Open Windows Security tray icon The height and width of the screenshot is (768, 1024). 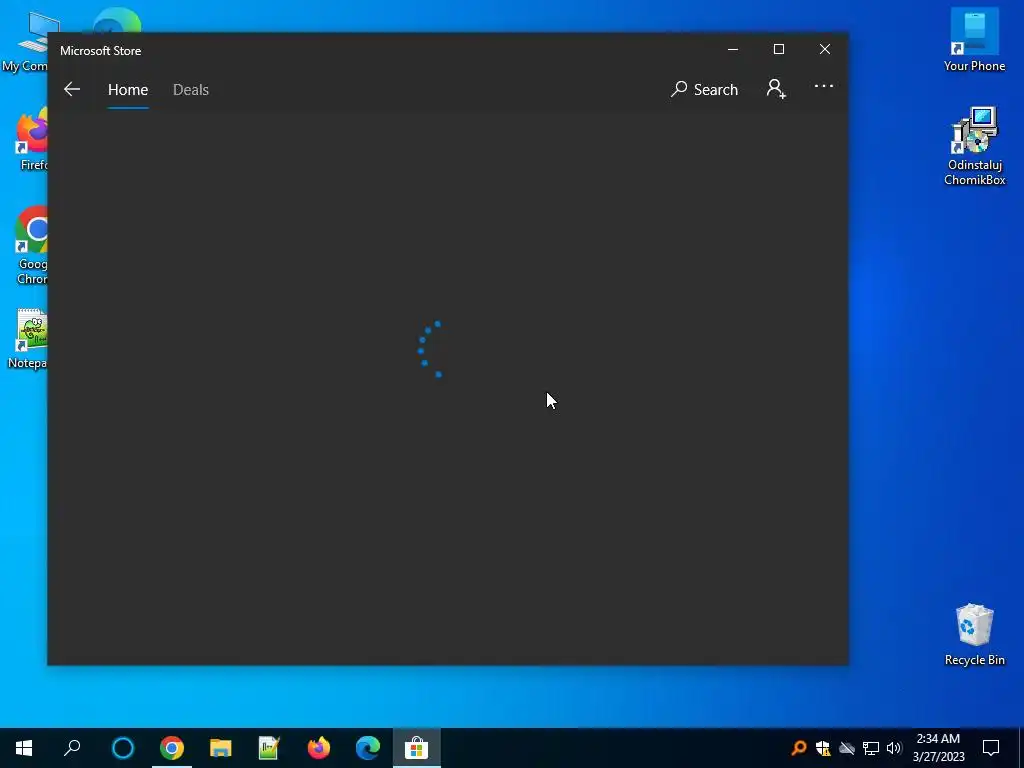click(823, 748)
